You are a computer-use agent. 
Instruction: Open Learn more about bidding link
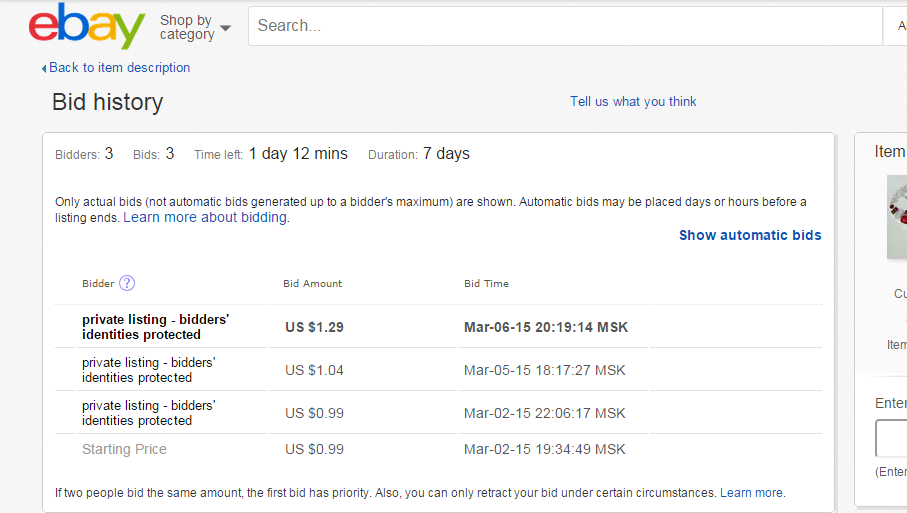point(205,217)
